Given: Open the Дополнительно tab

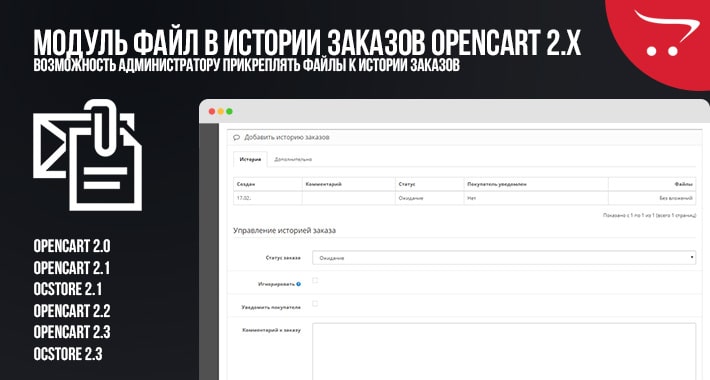Looking at the screenshot, I should tap(293, 159).
